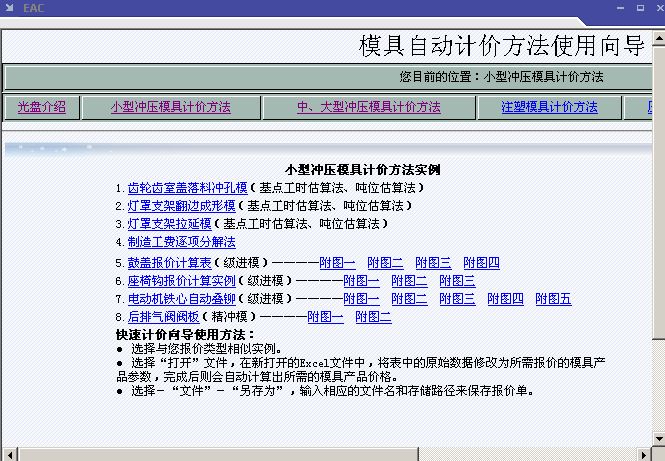Image resolution: width=665 pixels, height=461 pixels.
Task: Click the 您目前的位置 location text
Action: click(x=501, y=77)
